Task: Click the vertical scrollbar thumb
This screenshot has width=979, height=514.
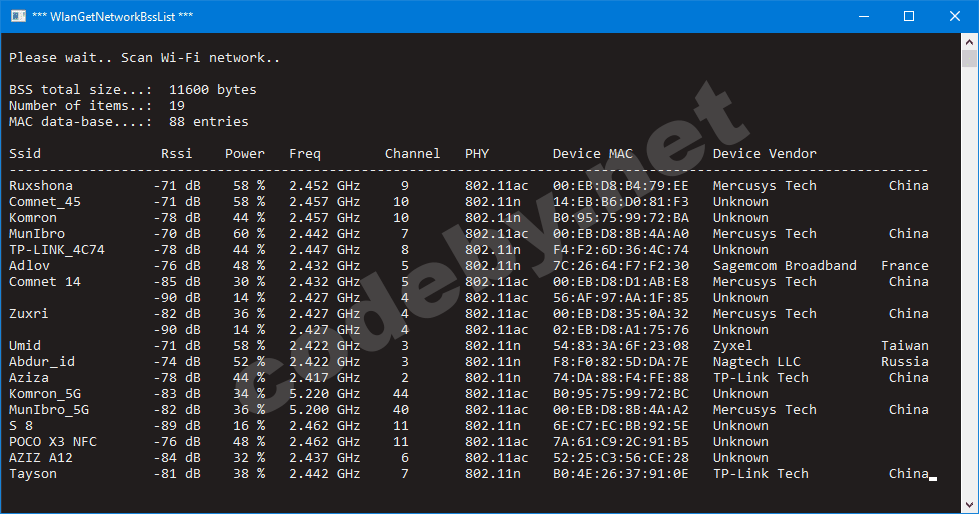Action: (969, 58)
